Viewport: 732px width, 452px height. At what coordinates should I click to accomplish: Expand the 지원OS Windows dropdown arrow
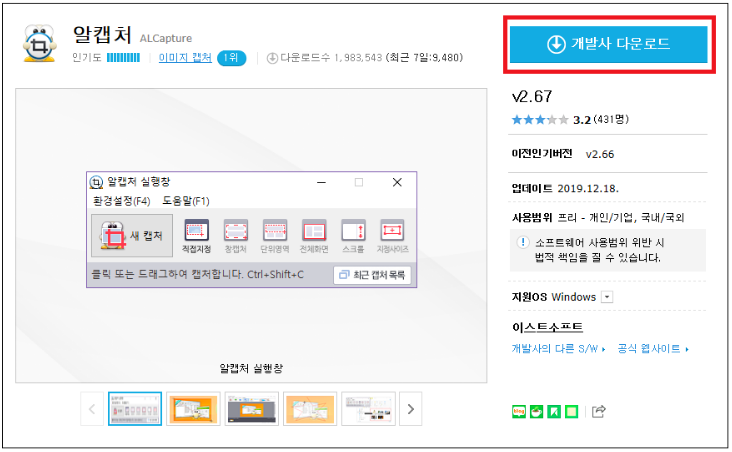[607, 297]
